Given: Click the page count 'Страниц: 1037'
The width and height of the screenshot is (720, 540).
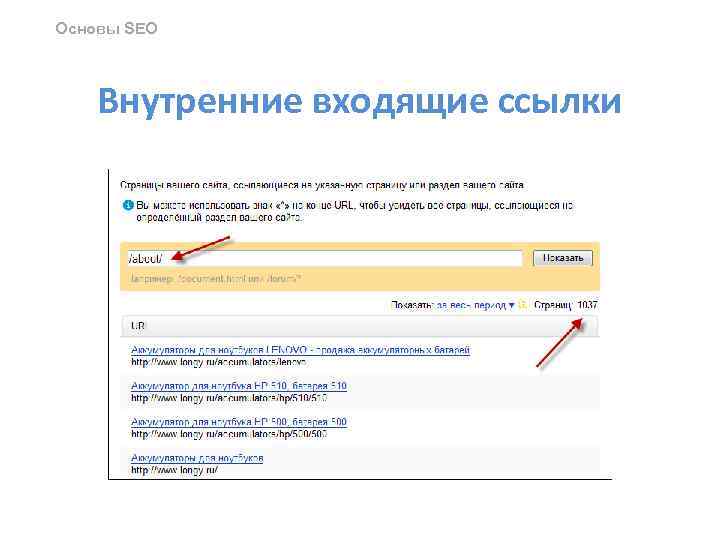Looking at the screenshot, I should pyautogui.click(x=566, y=305).
